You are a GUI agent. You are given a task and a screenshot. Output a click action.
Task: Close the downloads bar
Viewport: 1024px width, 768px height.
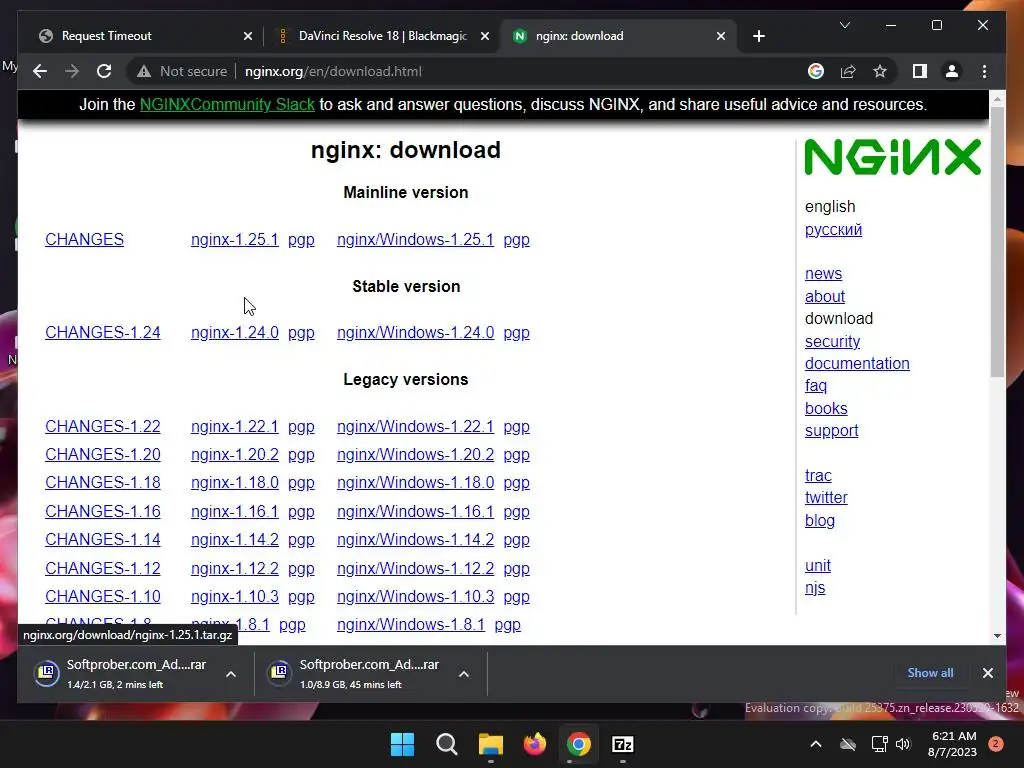(987, 673)
